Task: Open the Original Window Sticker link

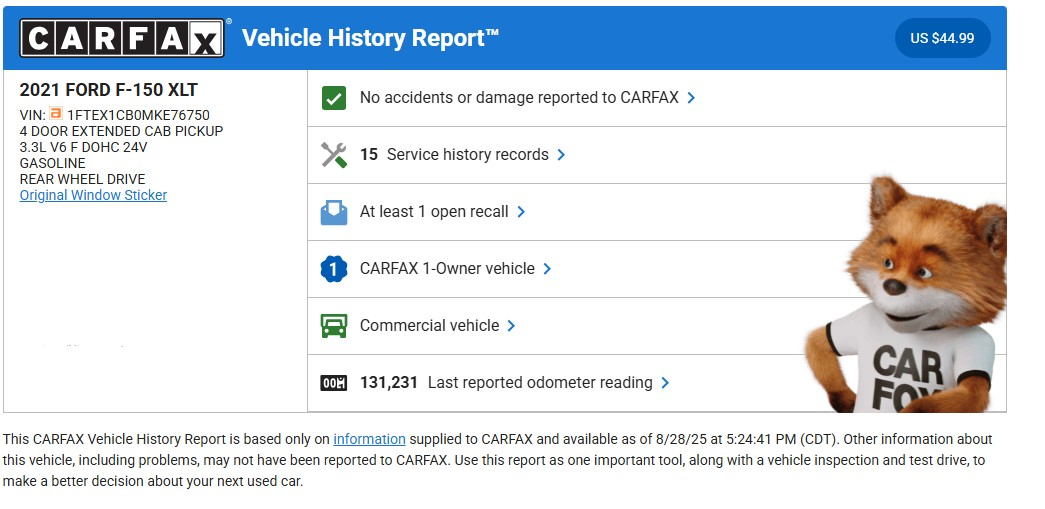Action: tap(93, 195)
